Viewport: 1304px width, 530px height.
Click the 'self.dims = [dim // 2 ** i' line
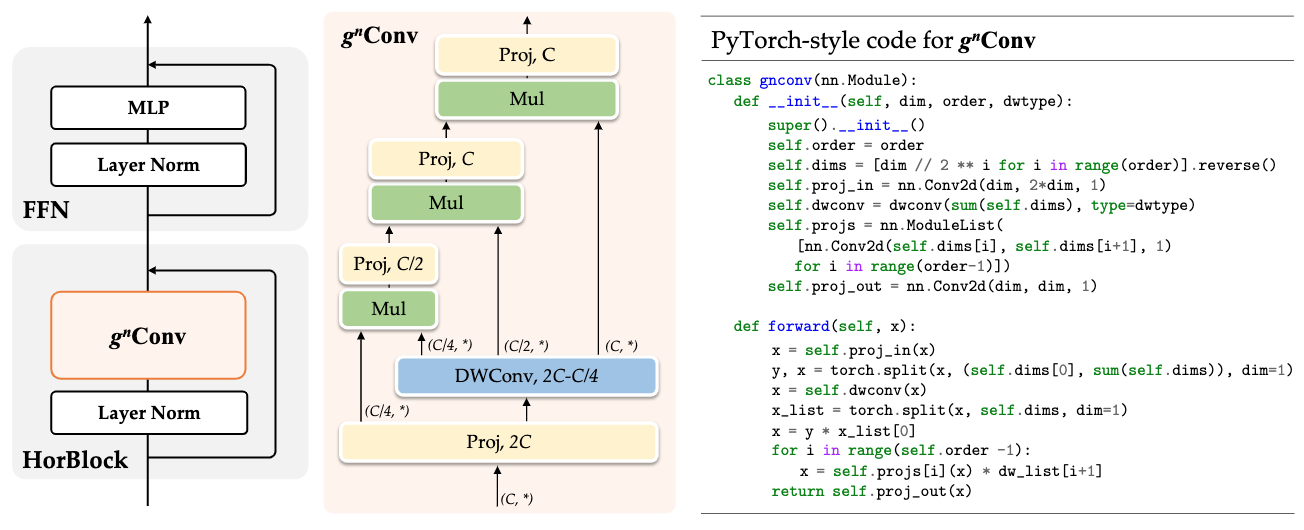coord(1023,165)
